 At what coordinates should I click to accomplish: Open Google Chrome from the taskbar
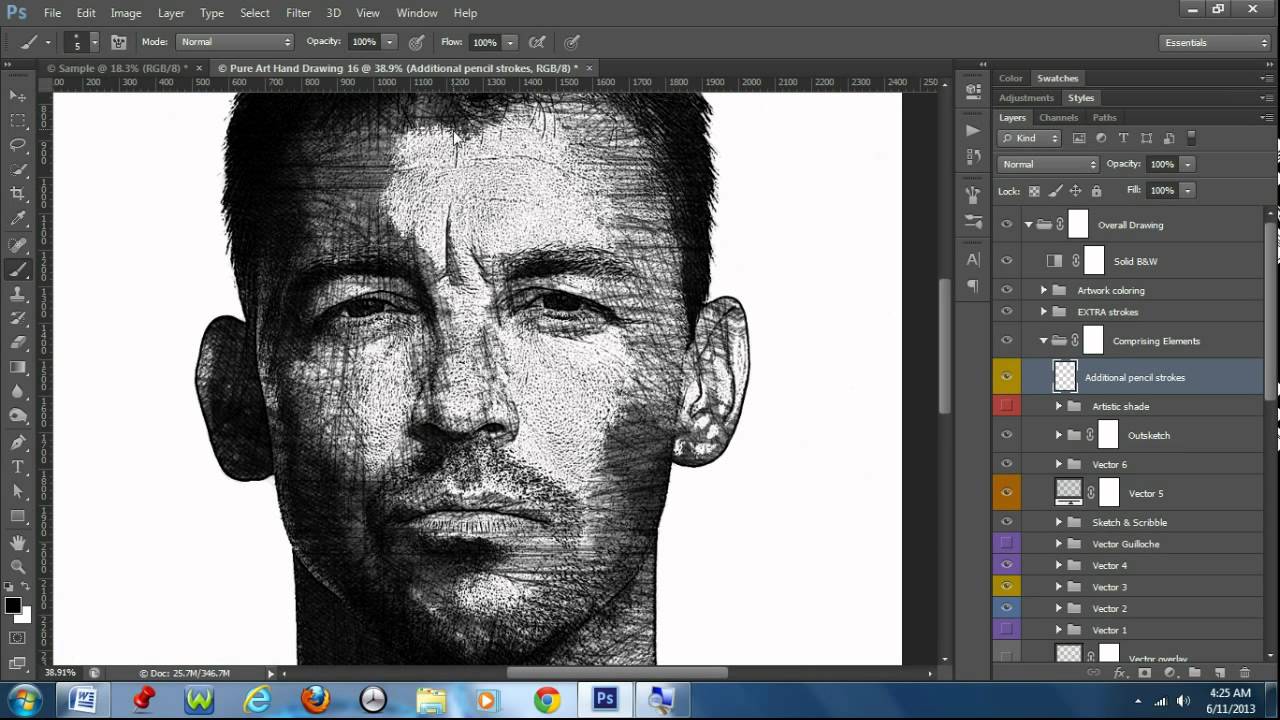(547, 699)
